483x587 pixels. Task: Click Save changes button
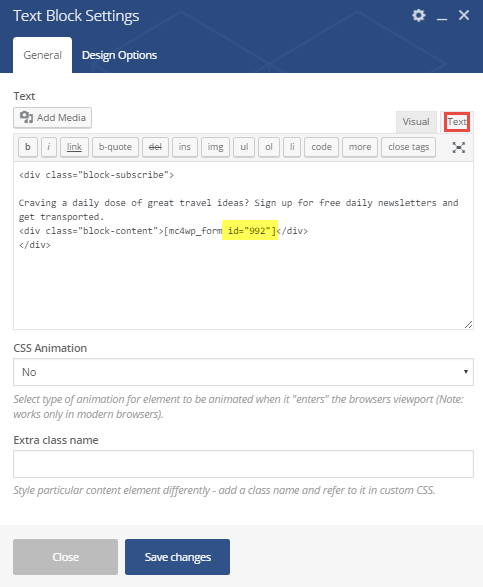tap(177, 557)
